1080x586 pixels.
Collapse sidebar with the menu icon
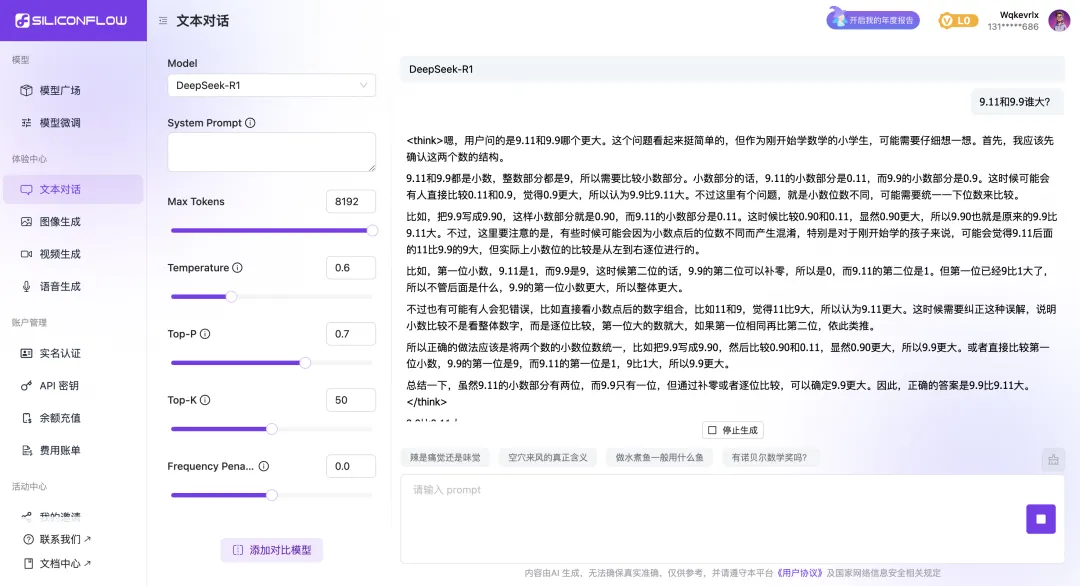(163, 21)
